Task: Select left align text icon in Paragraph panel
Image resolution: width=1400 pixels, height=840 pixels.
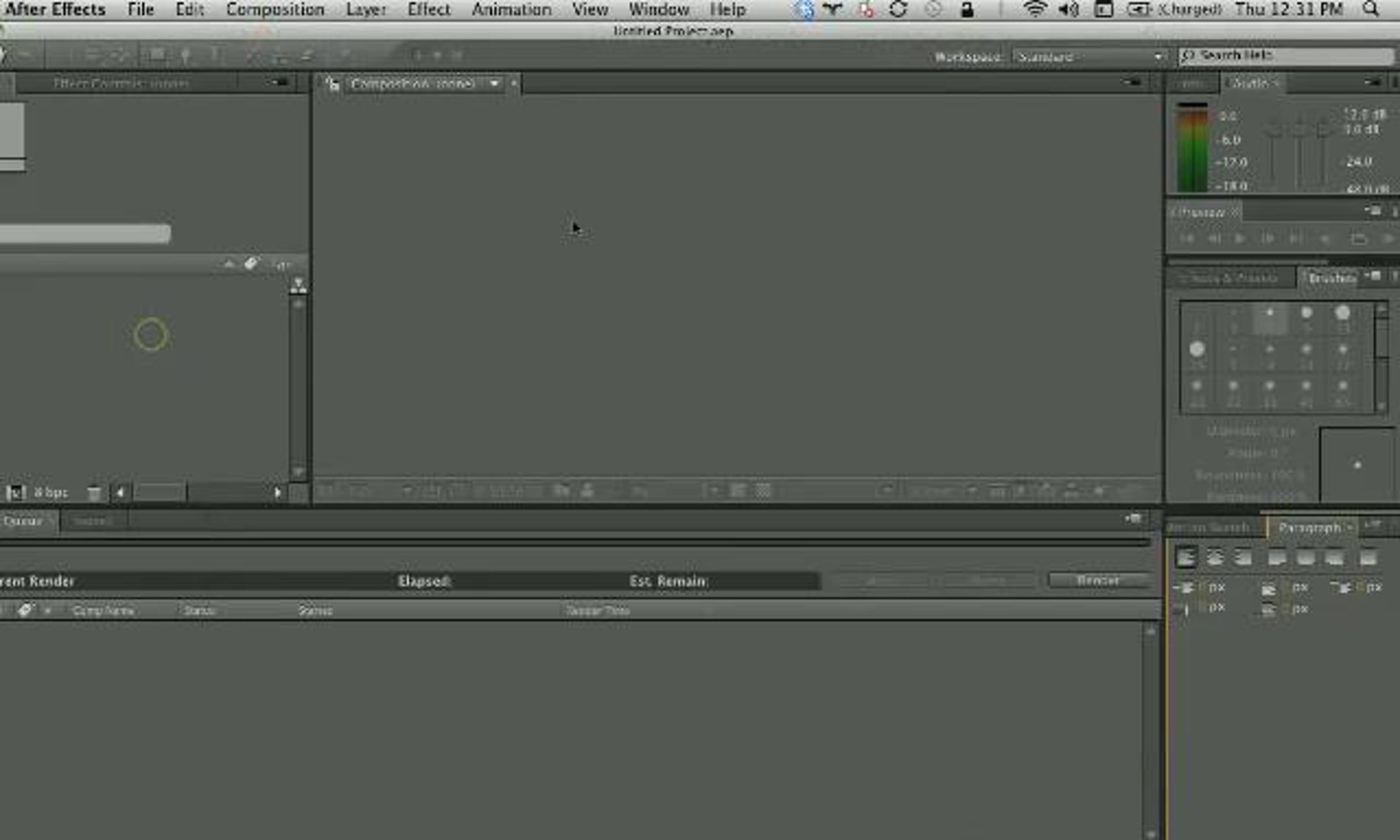Action: (x=1186, y=558)
